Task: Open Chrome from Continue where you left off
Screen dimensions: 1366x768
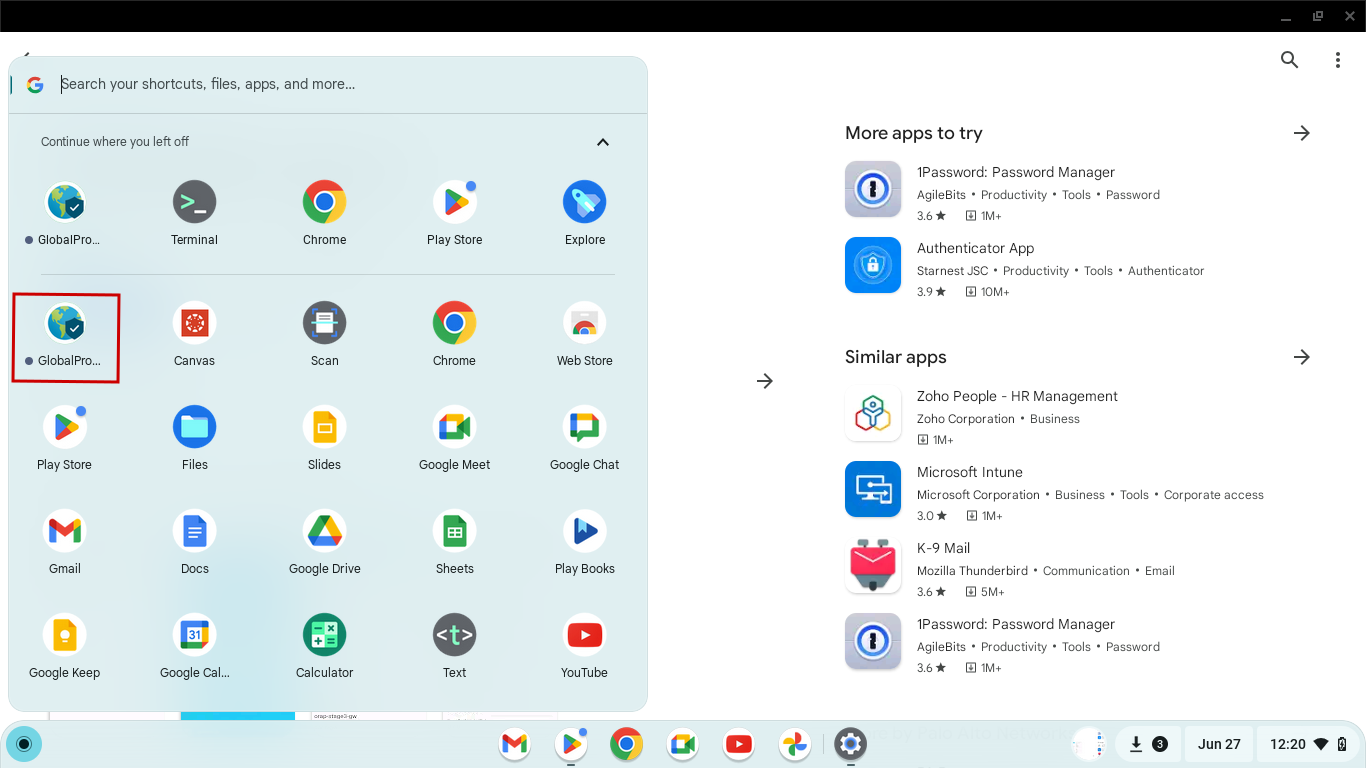Action: pos(325,214)
